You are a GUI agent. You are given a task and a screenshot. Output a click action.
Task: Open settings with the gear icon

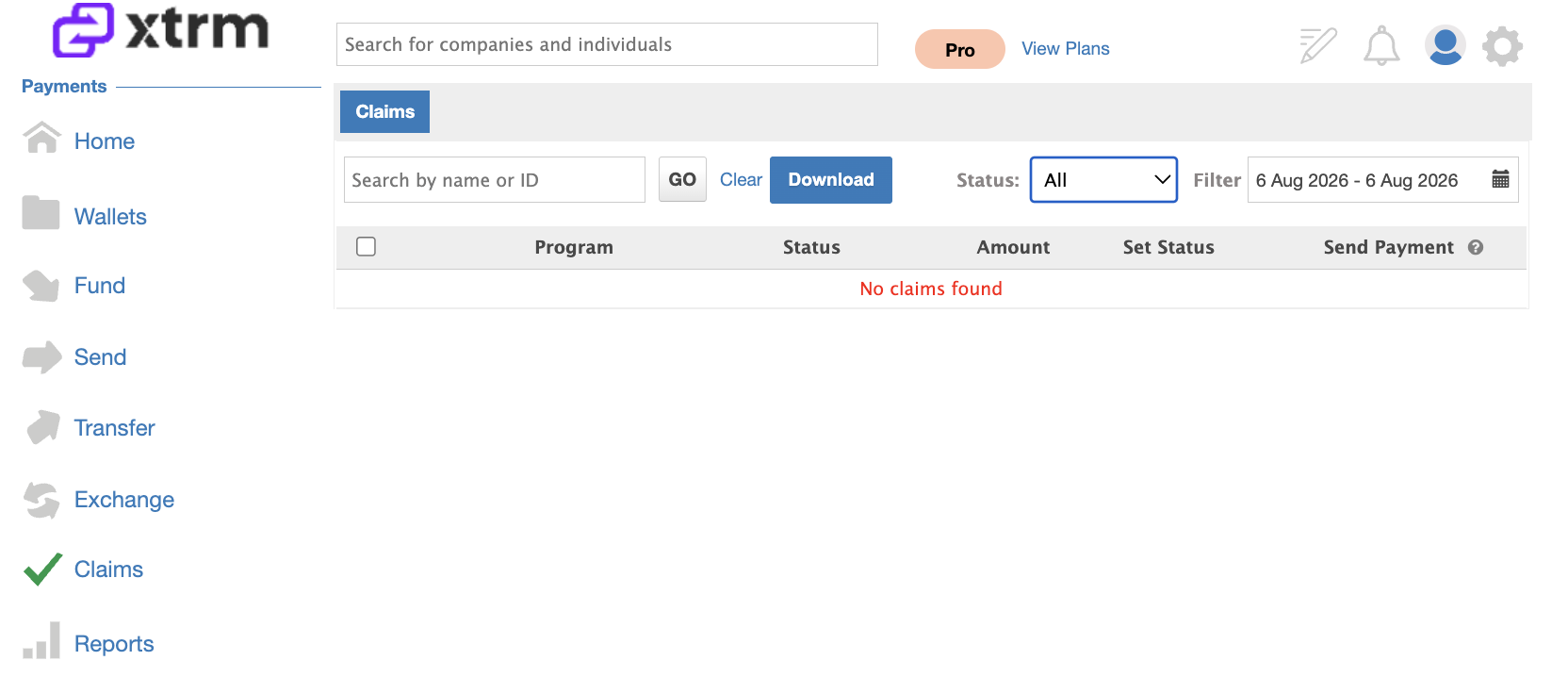1502,45
